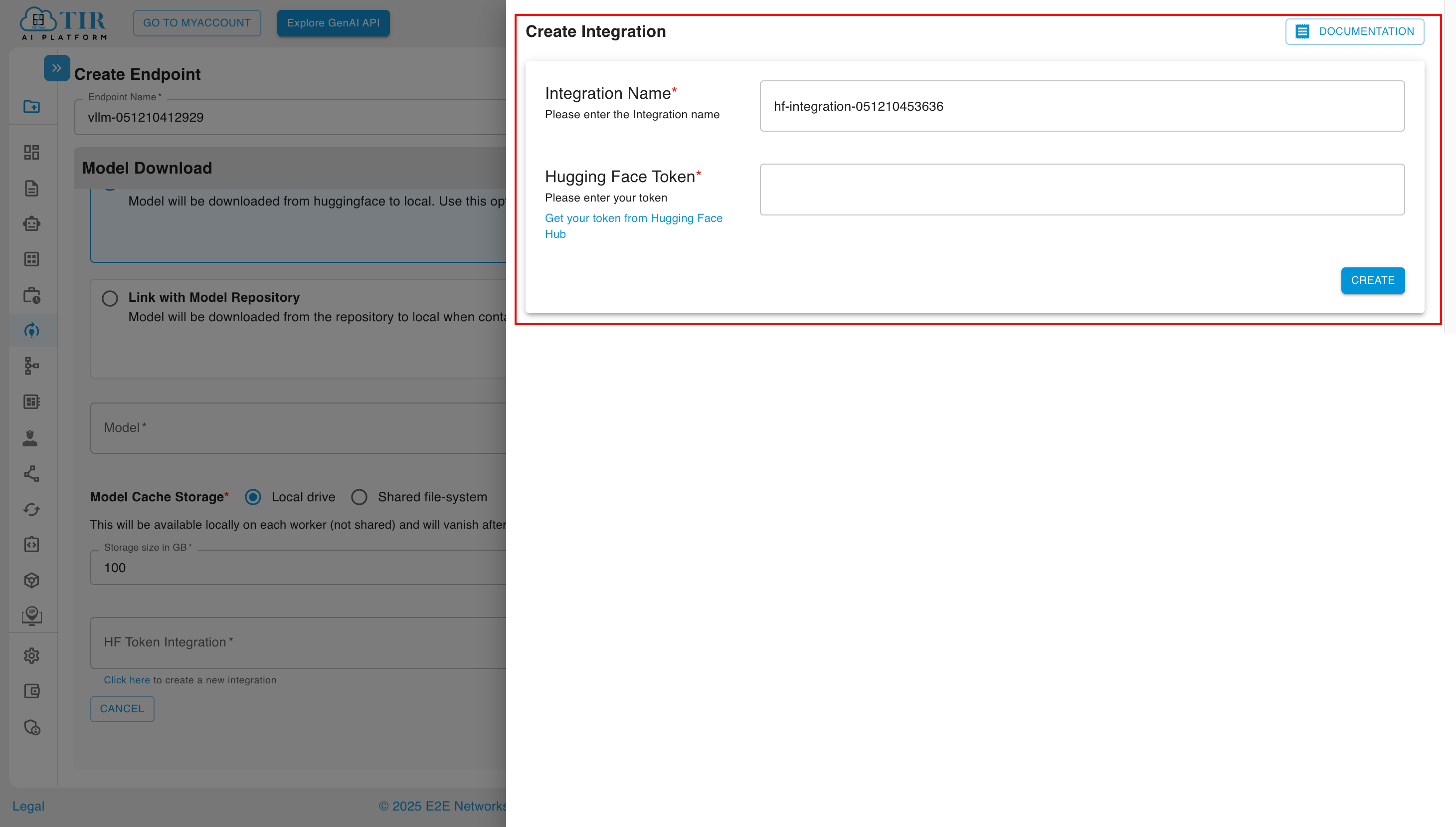
Task: Focus the Hugging Face Token input field
Action: [1082, 190]
